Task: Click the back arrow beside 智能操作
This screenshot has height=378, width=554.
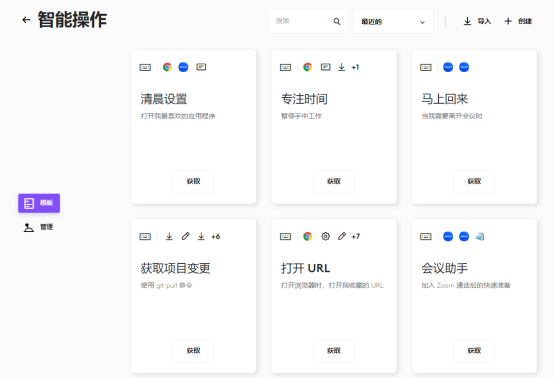Action: coord(26,20)
